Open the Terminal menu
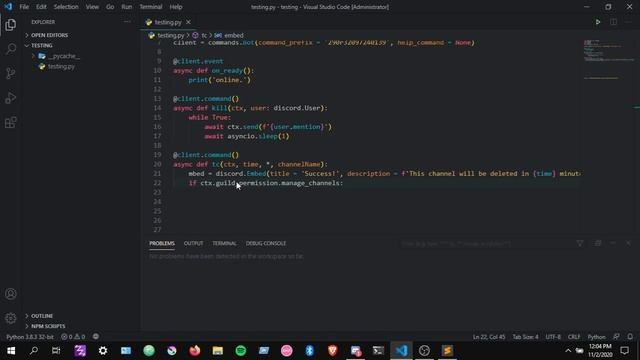 coord(151,7)
